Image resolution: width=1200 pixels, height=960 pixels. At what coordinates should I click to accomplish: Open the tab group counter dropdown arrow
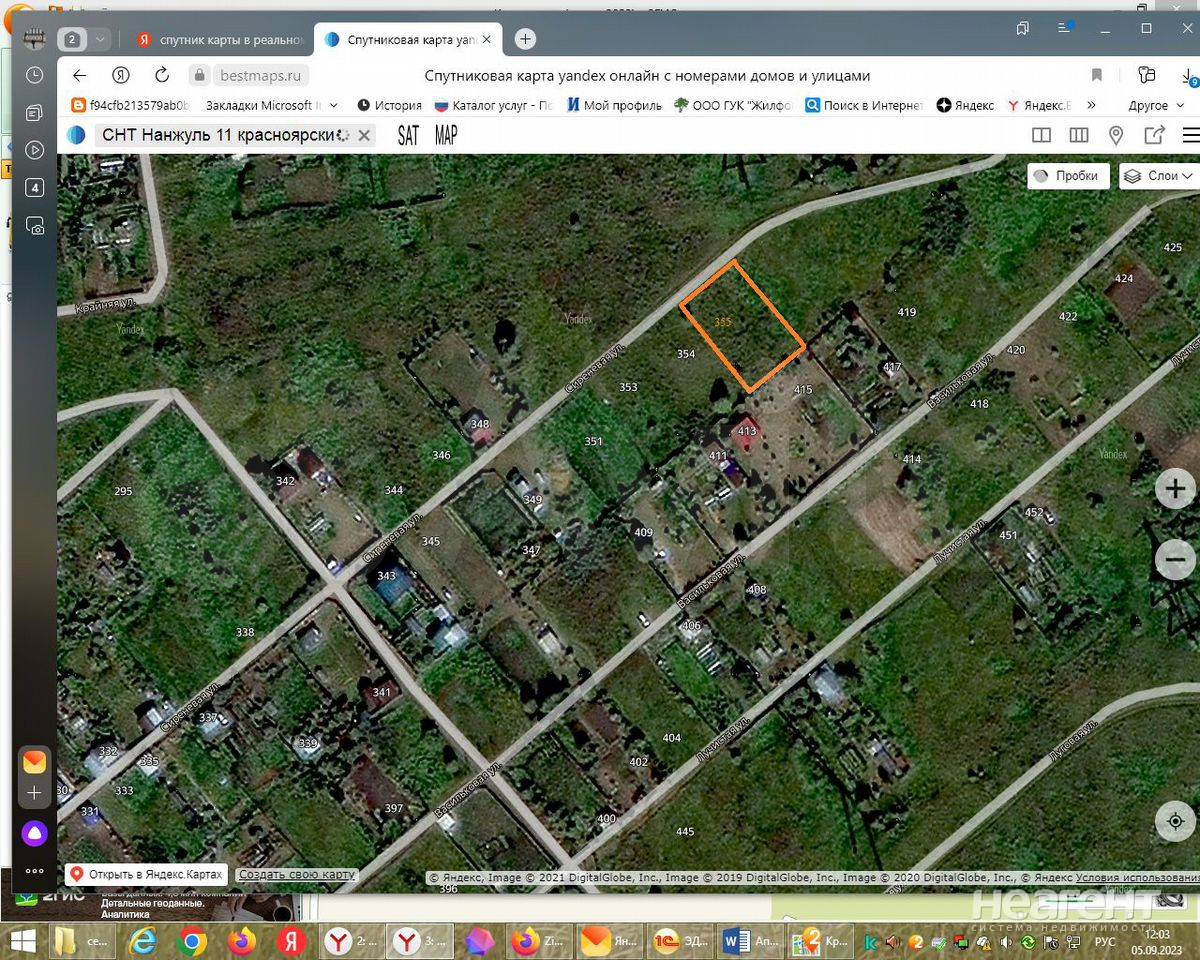tap(100, 40)
